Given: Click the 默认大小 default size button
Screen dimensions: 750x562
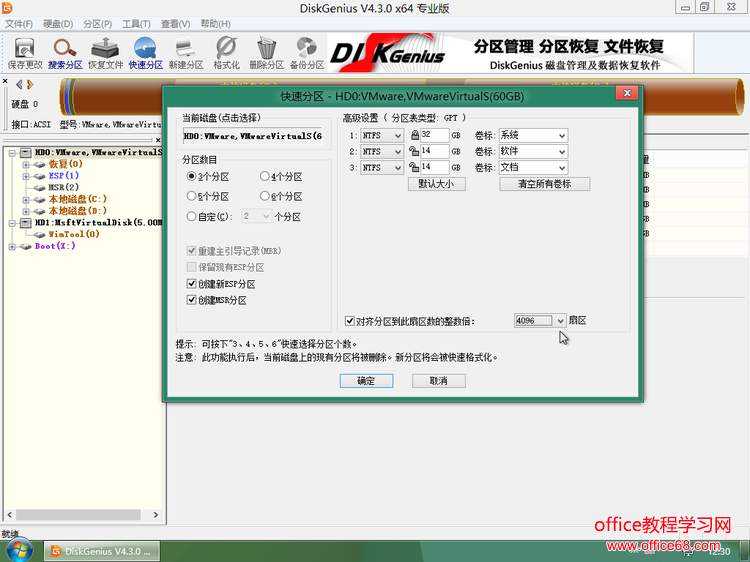Looking at the screenshot, I should (x=437, y=184).
